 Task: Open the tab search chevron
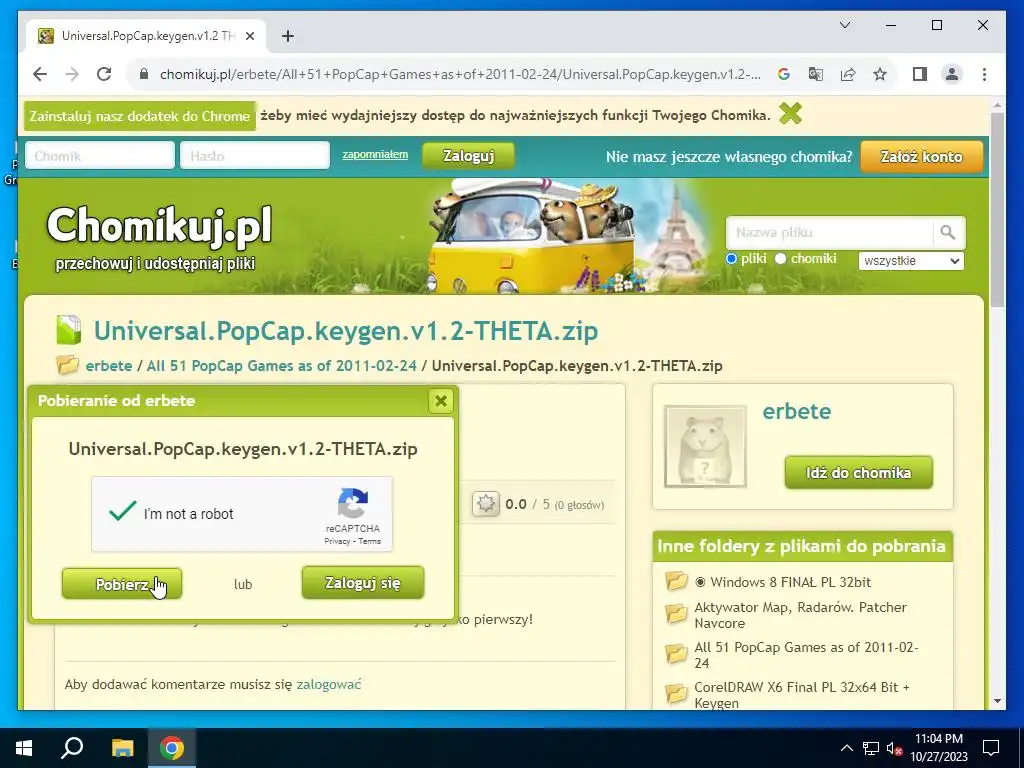click(x=844, y=25)
